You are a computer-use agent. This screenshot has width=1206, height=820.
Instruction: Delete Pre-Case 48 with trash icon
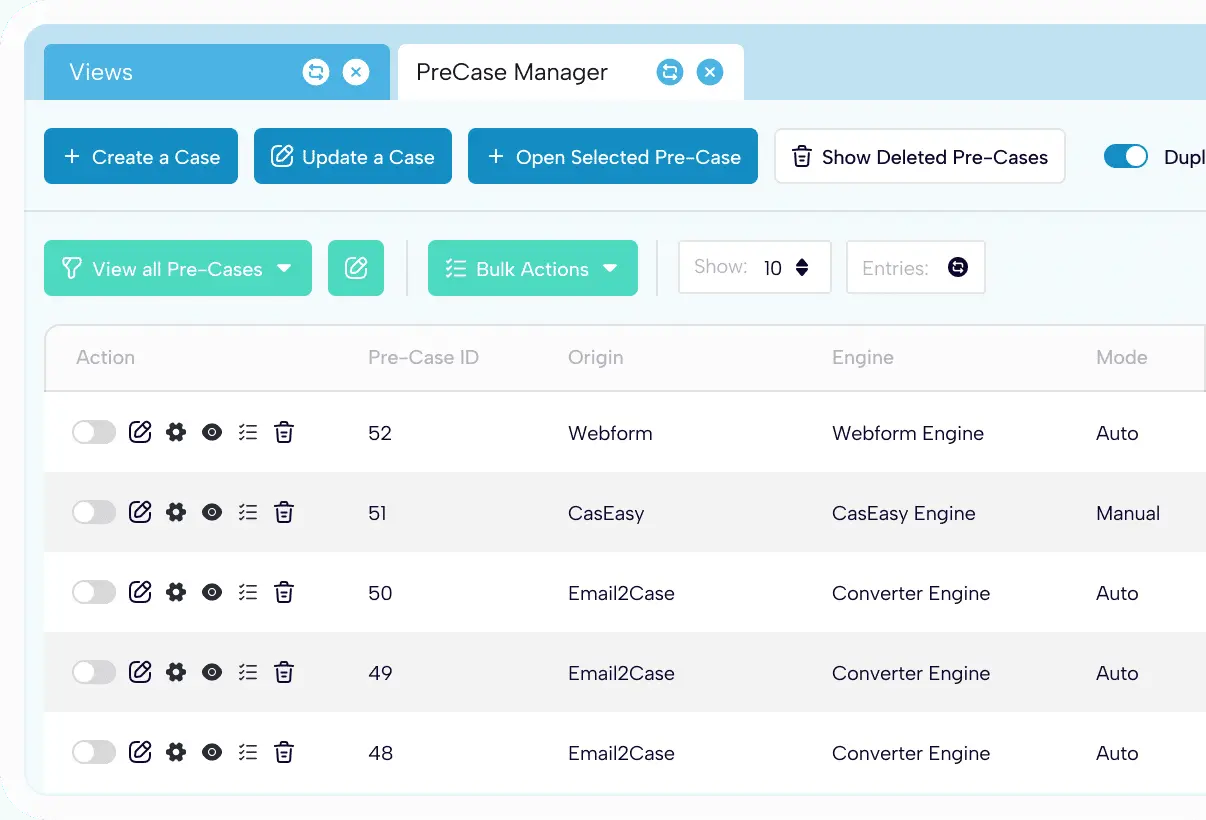pyautogui.click(x=284, y=752)
